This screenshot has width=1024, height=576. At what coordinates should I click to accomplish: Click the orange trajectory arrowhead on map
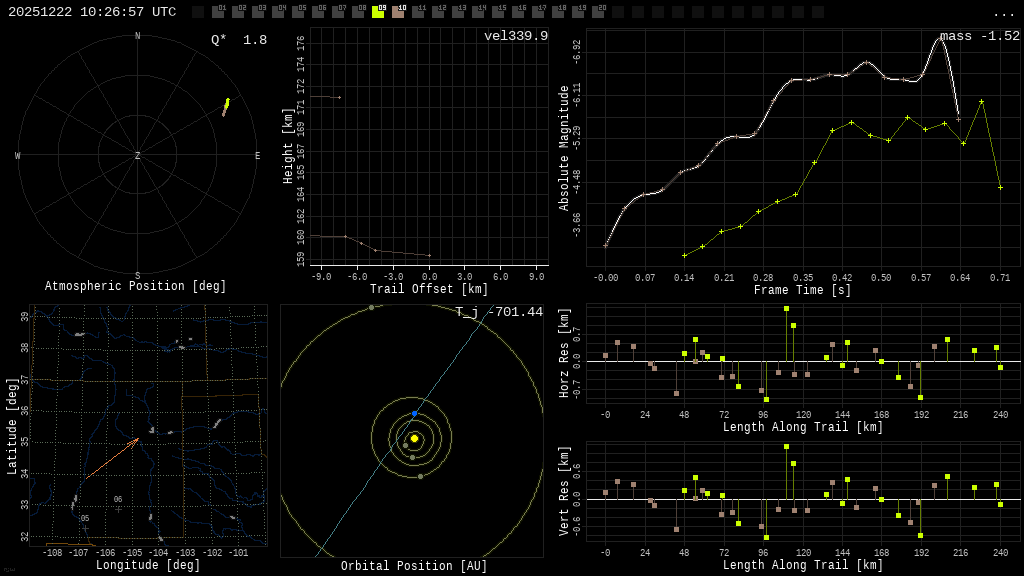[x=136, y=440]
